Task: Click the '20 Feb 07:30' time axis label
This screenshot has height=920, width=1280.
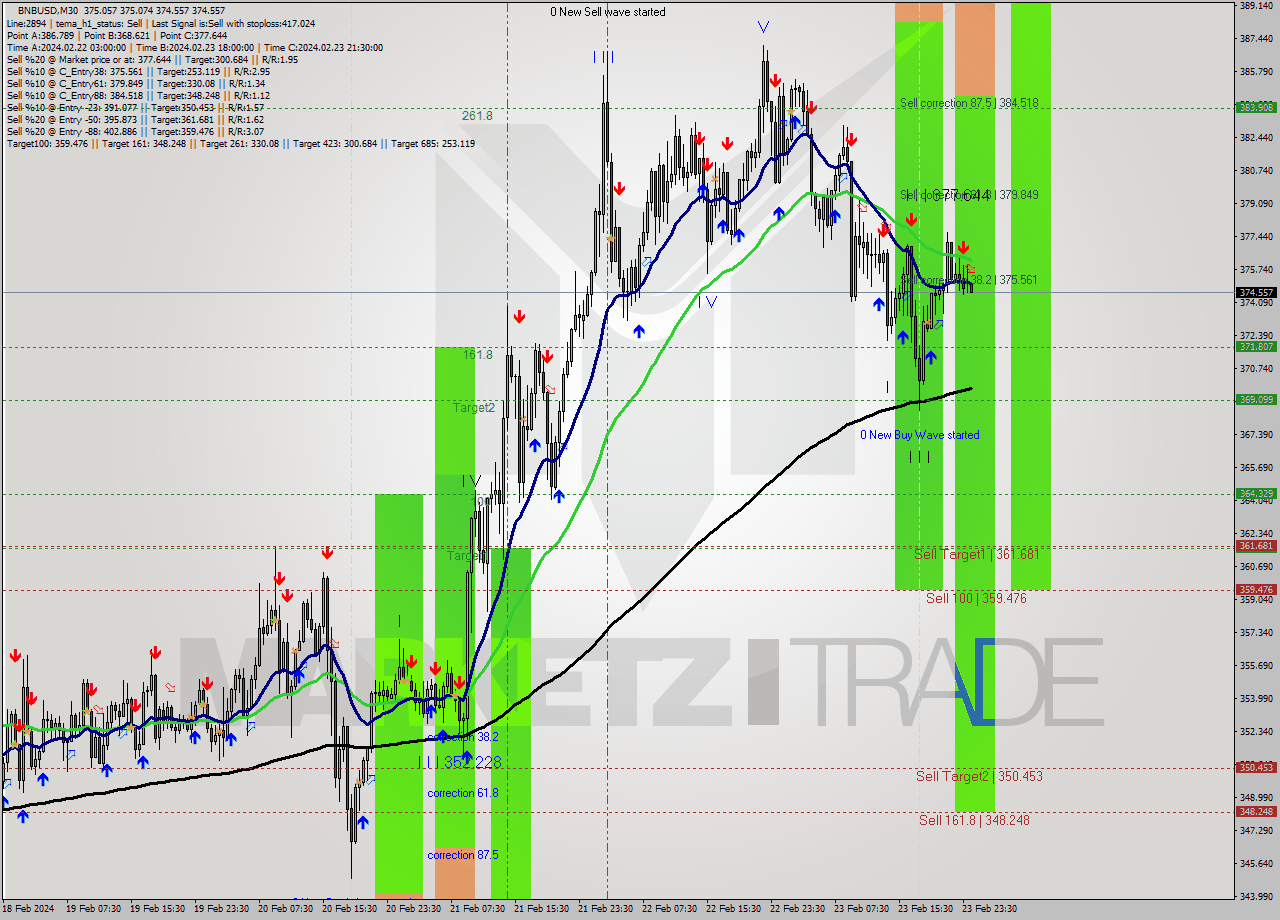Action: [287, 909]
